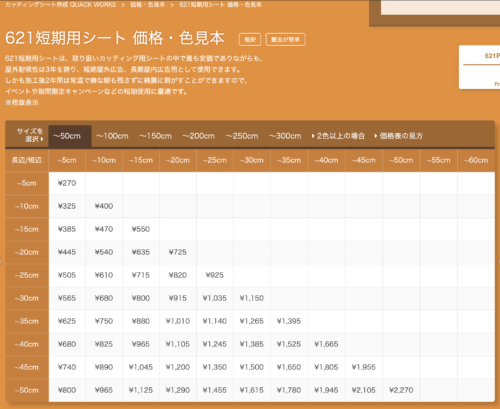Screen dimensions: 500x409
Task: Click the QUACK WORKS breadcrumb link
Action: click(x=61, y=5)
